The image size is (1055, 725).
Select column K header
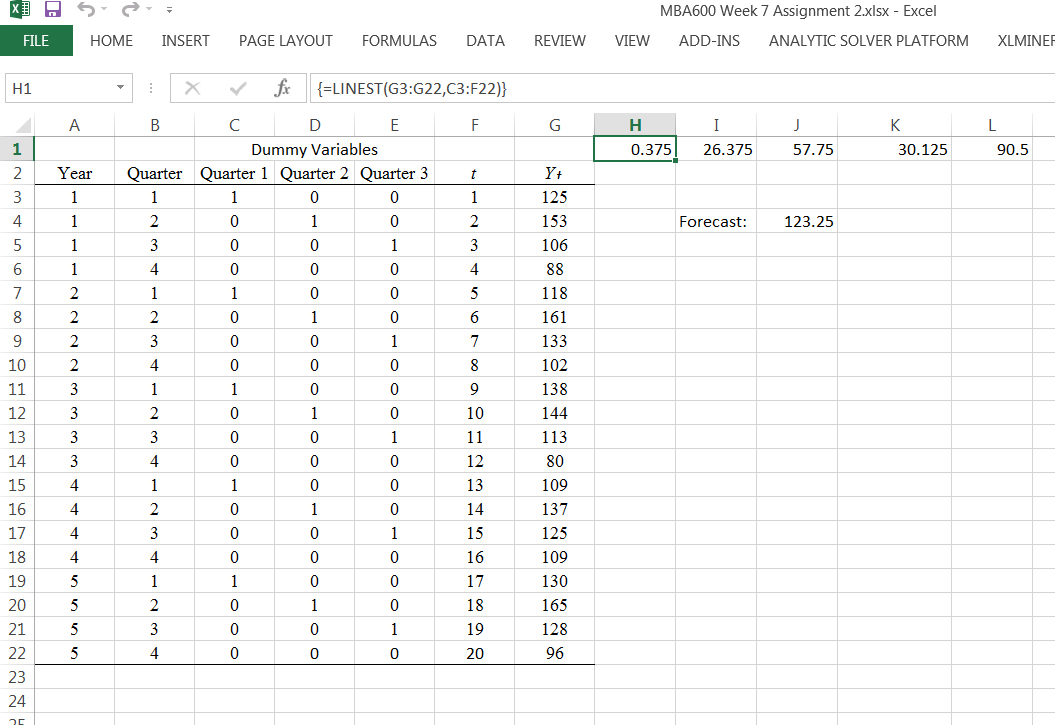[x=895, y=125]
